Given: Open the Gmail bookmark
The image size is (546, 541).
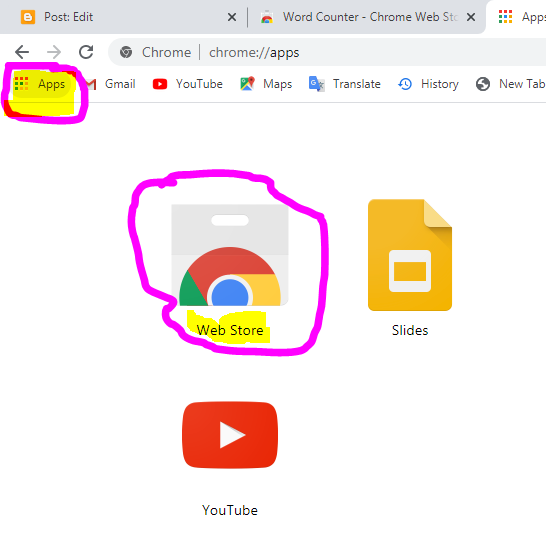Looking at the screenshot, I should pos(111,84).
